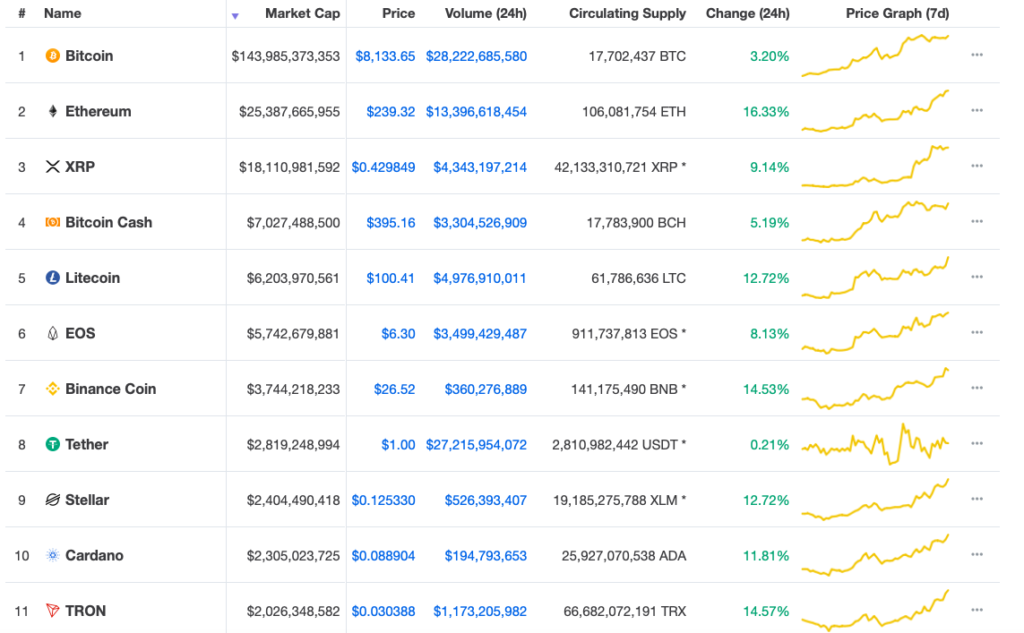Open more options menu for Ethereum row
1024x633 pixels.
point(977,110)
